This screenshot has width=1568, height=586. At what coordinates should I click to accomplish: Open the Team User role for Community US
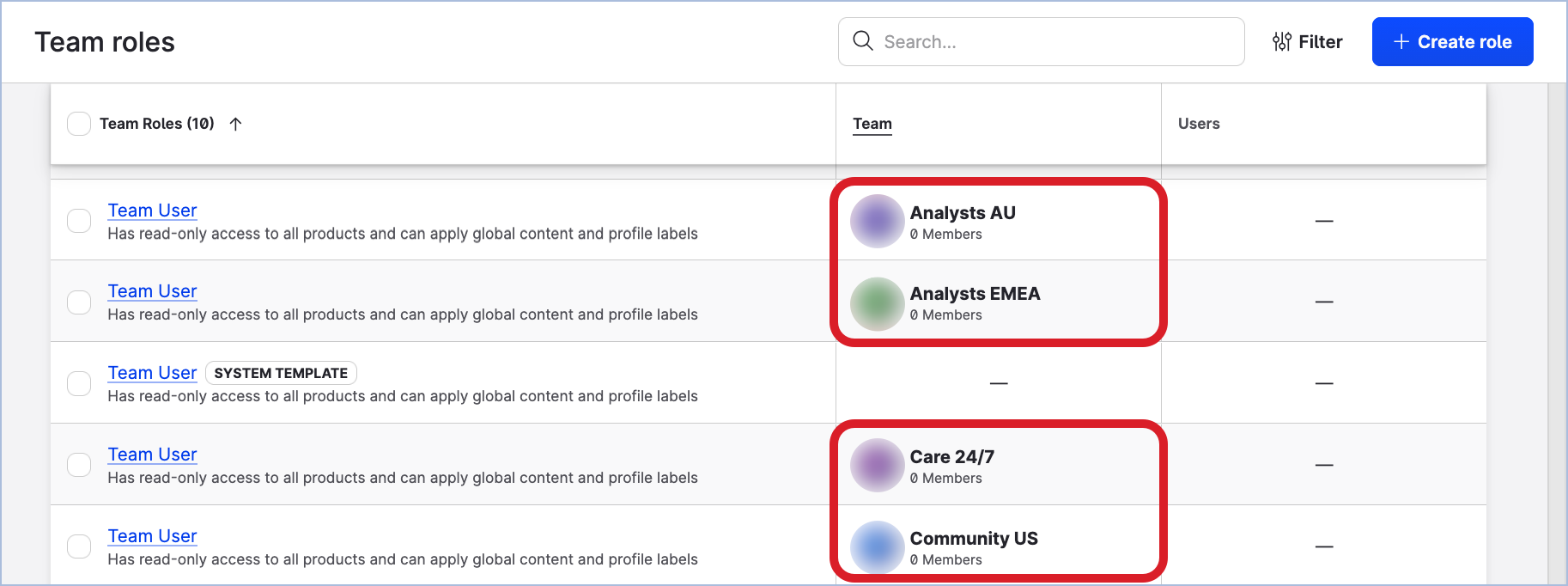point(152,536)
